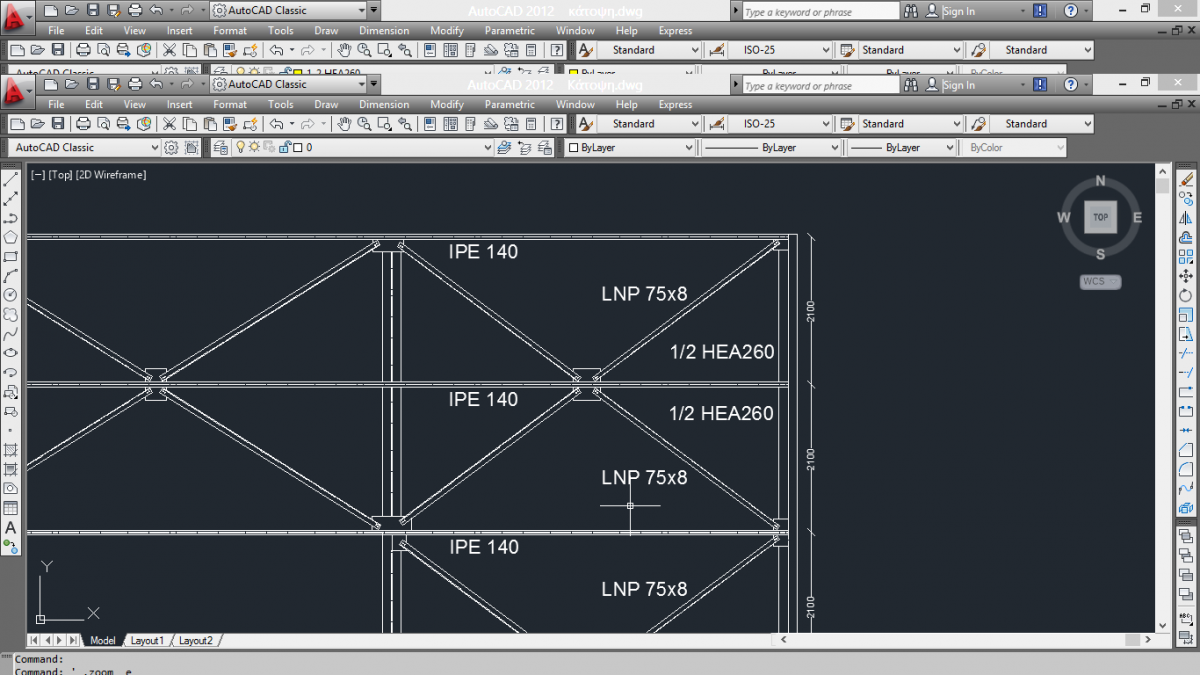Image resolution: width=1200 pixels, height=675 pixels.
Task: Activate the Multiline Text tool
Action: (11, 527)
